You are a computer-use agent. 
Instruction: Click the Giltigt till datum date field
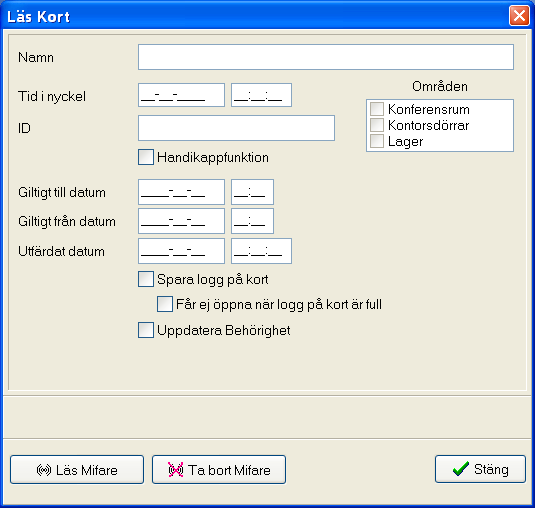pyautogui.click(x=182, y=192)
